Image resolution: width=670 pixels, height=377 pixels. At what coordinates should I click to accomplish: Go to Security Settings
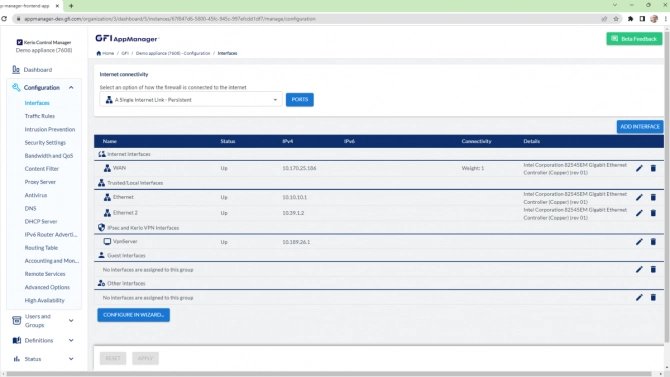pos(45,142)
